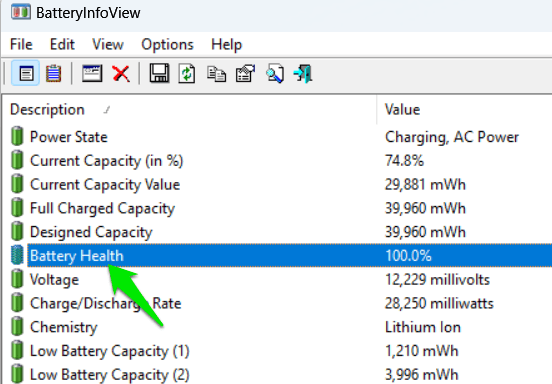Image resolution: width=552 pixels, height=384 pixels.
Task: Click the 12,229 millivolts value
Action: coord(437,280)
